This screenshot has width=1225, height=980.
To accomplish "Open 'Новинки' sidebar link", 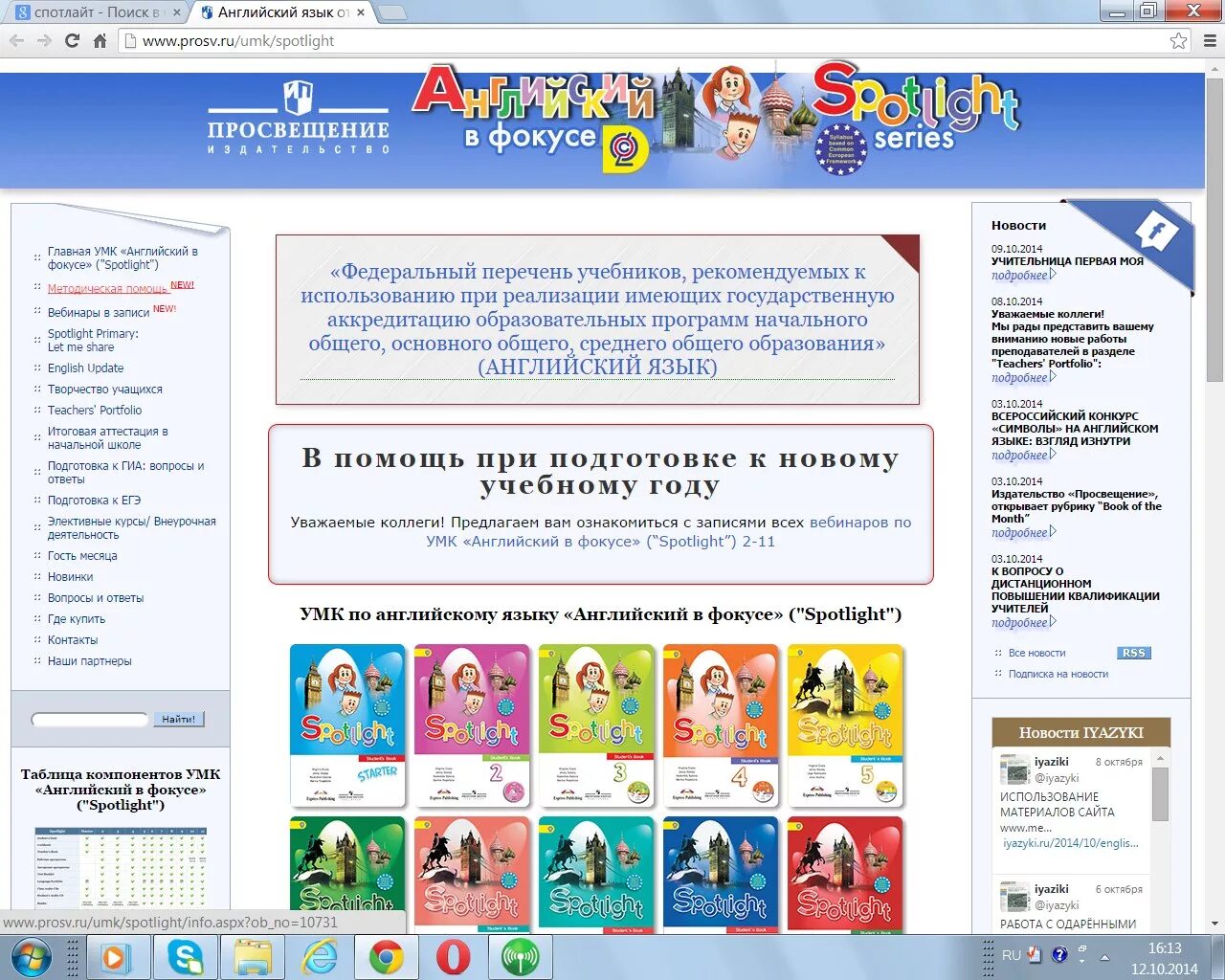I will (71, 577).
